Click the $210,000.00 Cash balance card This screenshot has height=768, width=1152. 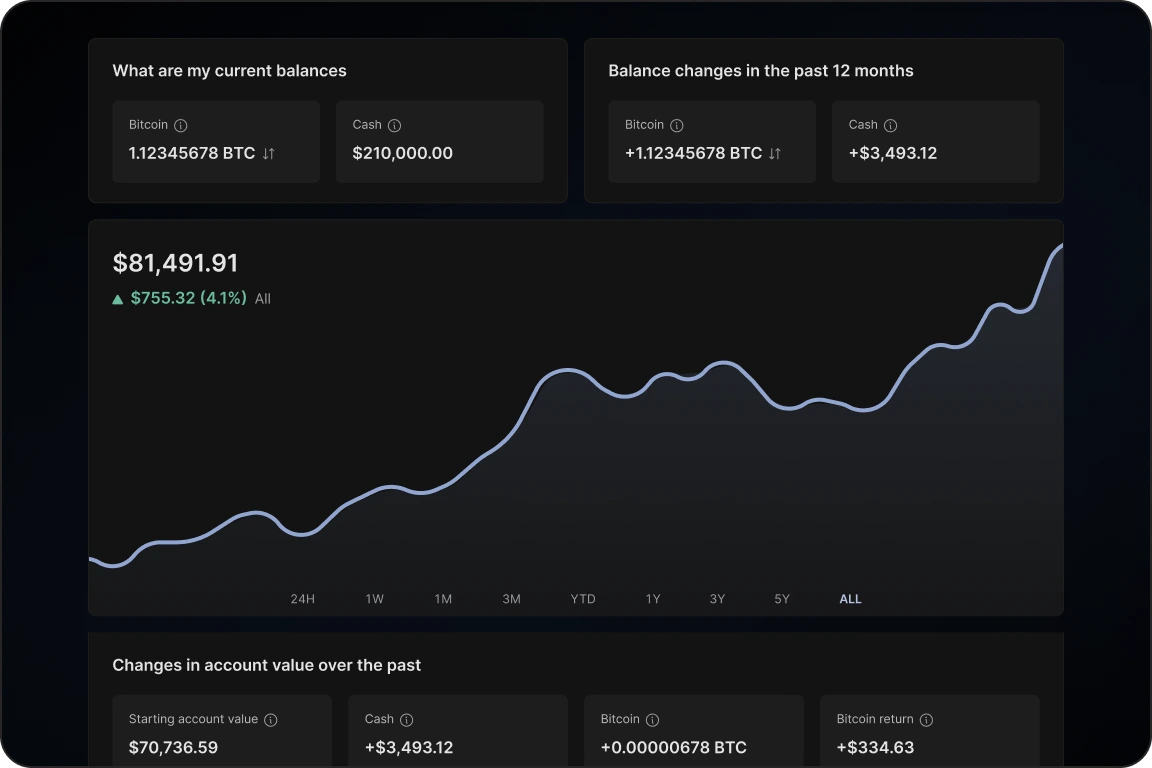(x=440, y=141)
